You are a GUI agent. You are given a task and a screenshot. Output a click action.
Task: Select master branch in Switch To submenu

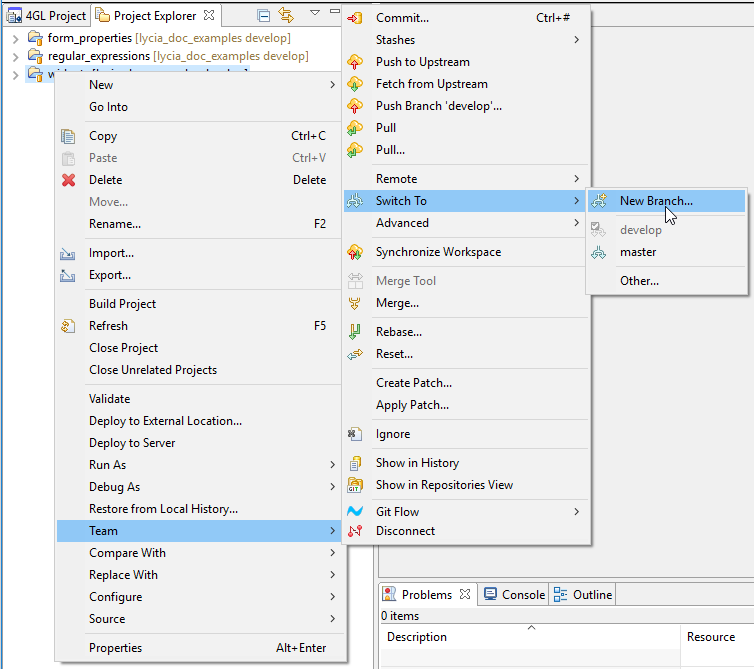(637, 252)
